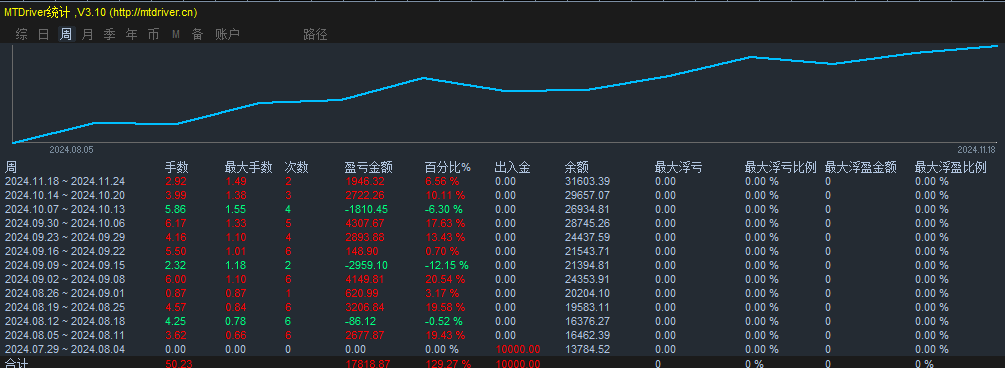Sort by the 盈亏金额 column header

tap(369, 168)
